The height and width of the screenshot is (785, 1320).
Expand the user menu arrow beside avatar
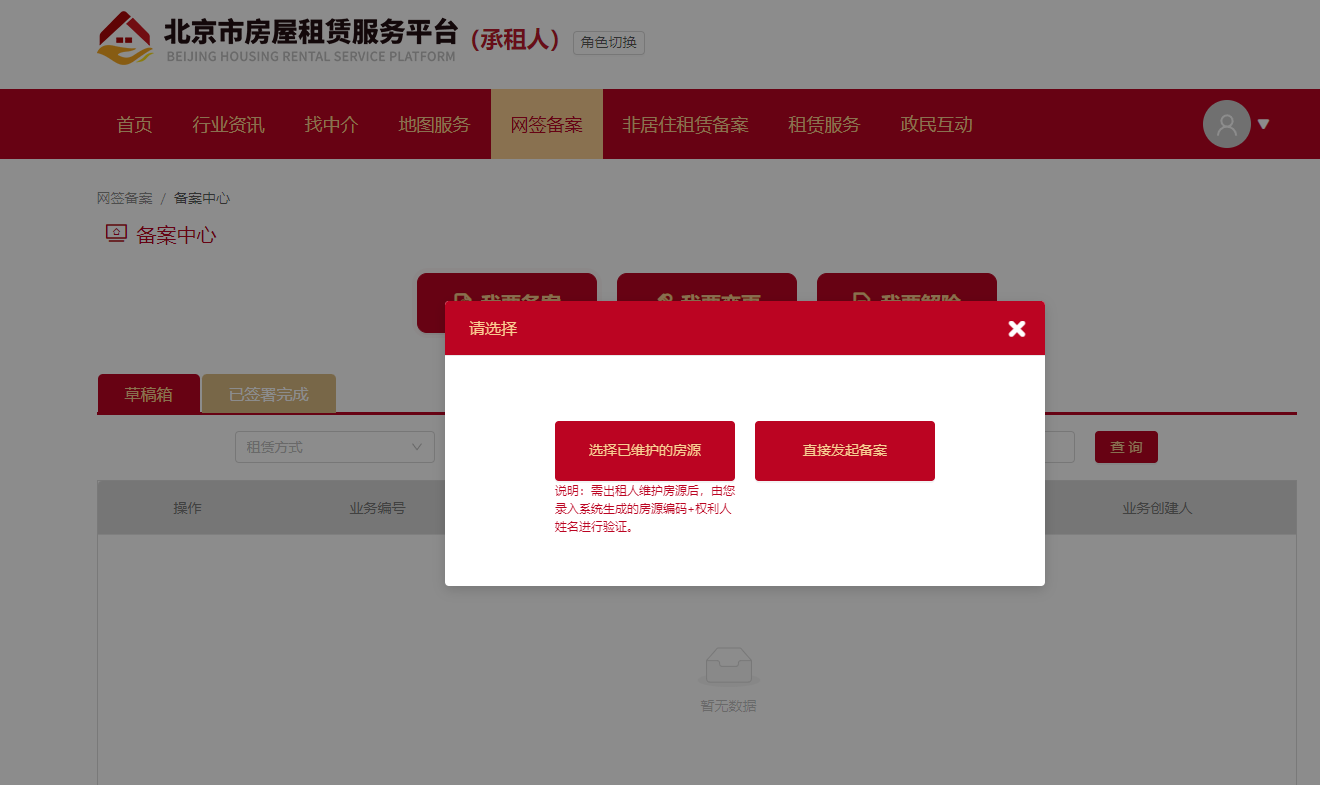point(1264,125)
